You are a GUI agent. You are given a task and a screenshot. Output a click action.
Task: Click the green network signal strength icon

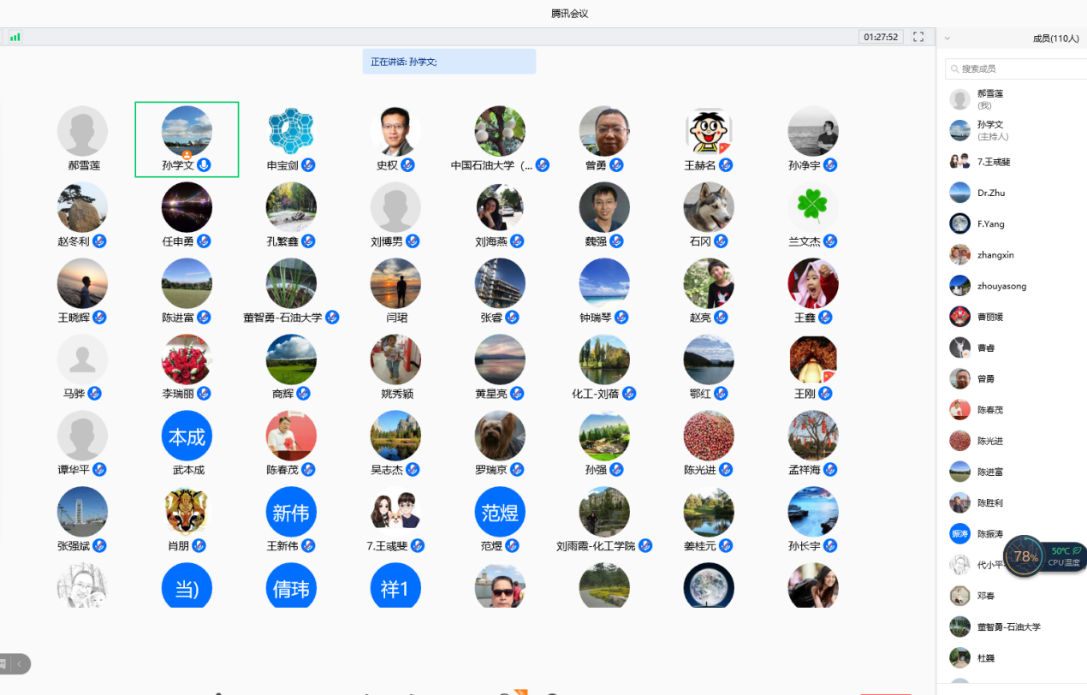[15, 37]
